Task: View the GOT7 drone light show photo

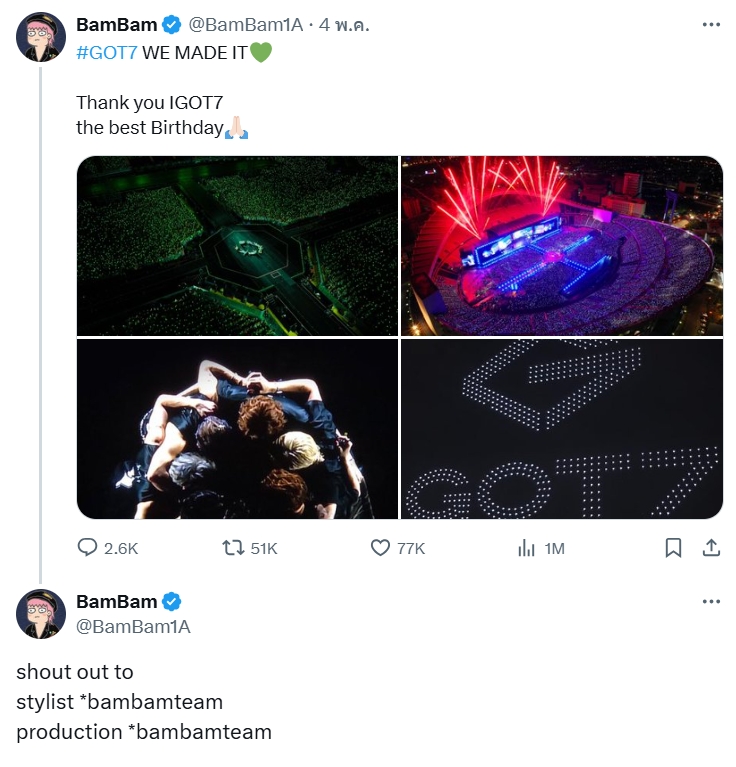Action: point(562,429)
